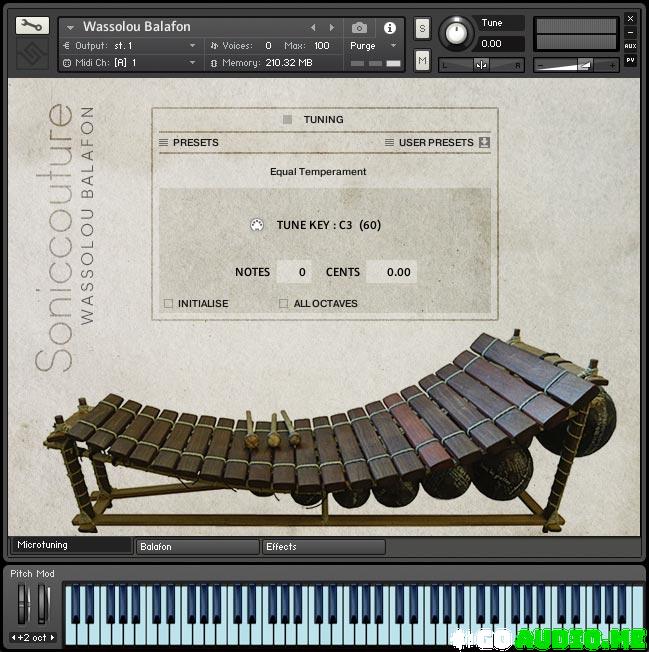Mute the instrument with M button
Screen dimensions: 649x652
click(422, 61)
